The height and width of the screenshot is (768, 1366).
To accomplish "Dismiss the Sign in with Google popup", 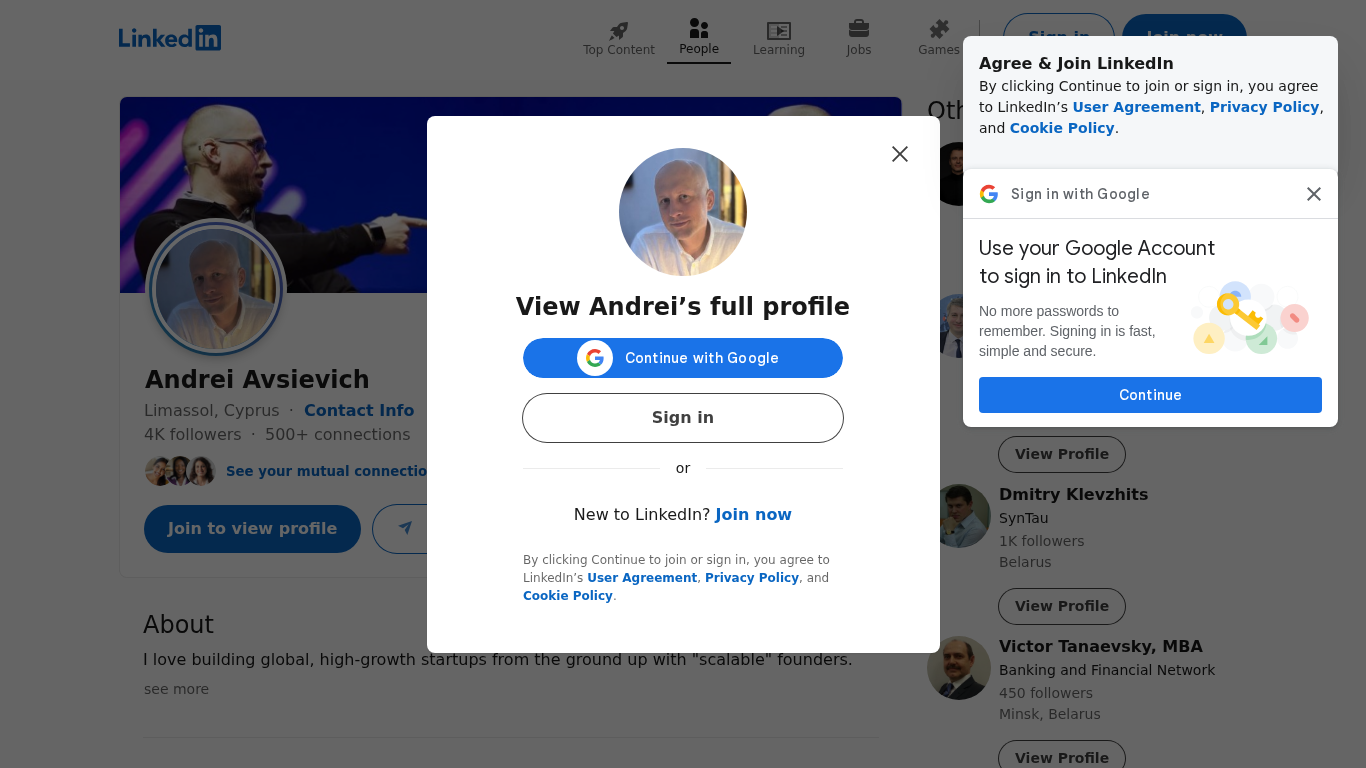I will click(x=1314, y=194).
